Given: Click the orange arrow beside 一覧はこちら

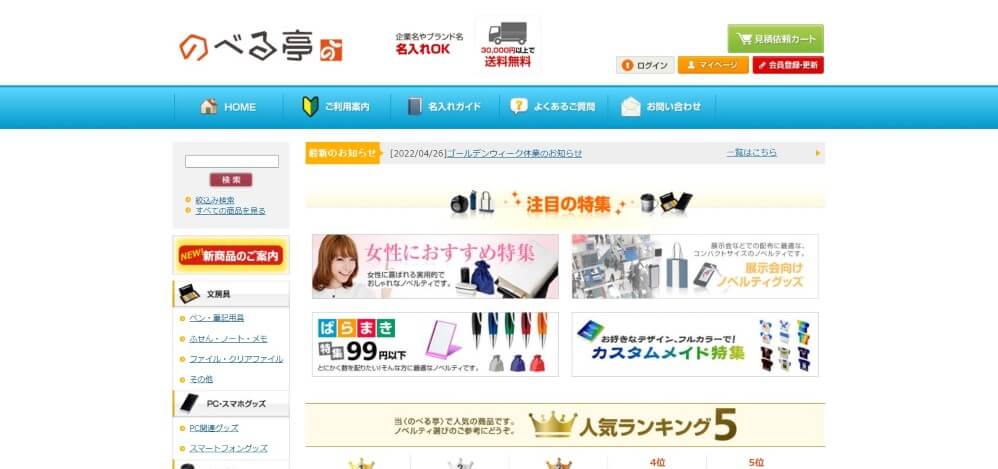Looking at the screenshot, I should [x=818, y=153].
